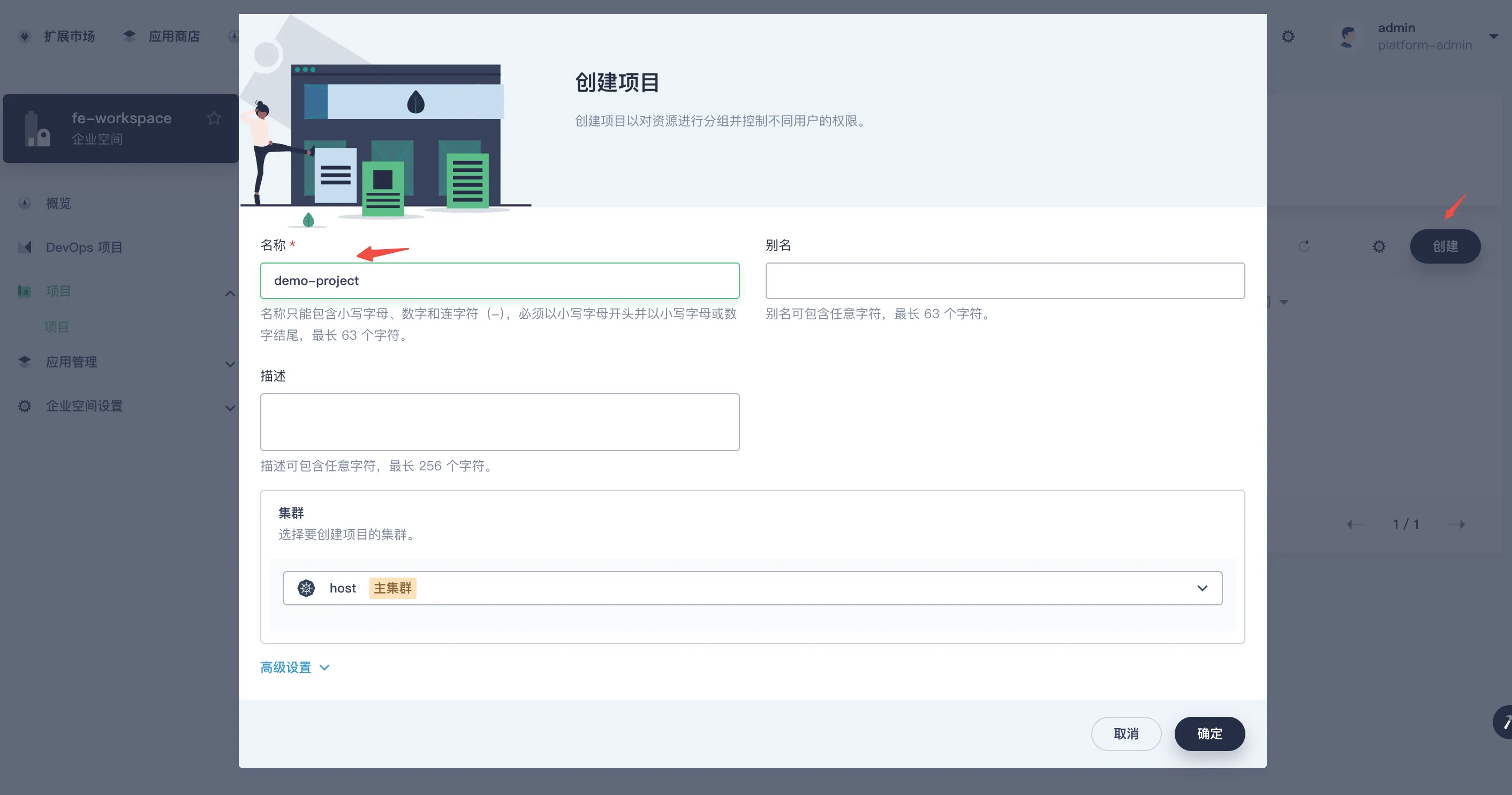Click the partially hidden icon beside 应用商店
1512x795 pixels.
tap(233, 36)
